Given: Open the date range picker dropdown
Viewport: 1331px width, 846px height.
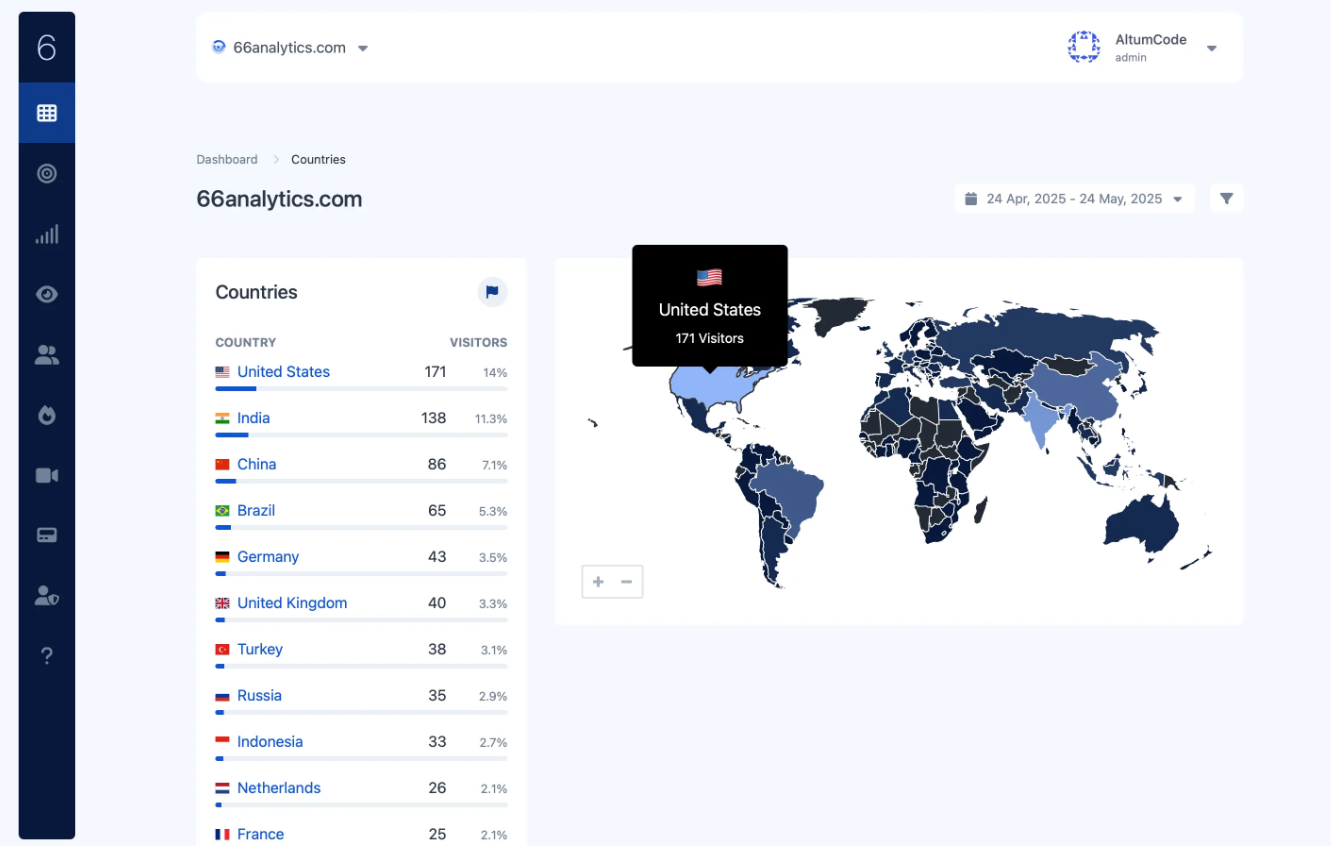Looking at the screenshot, I should pyautogui.click(x=1074, y=199).
